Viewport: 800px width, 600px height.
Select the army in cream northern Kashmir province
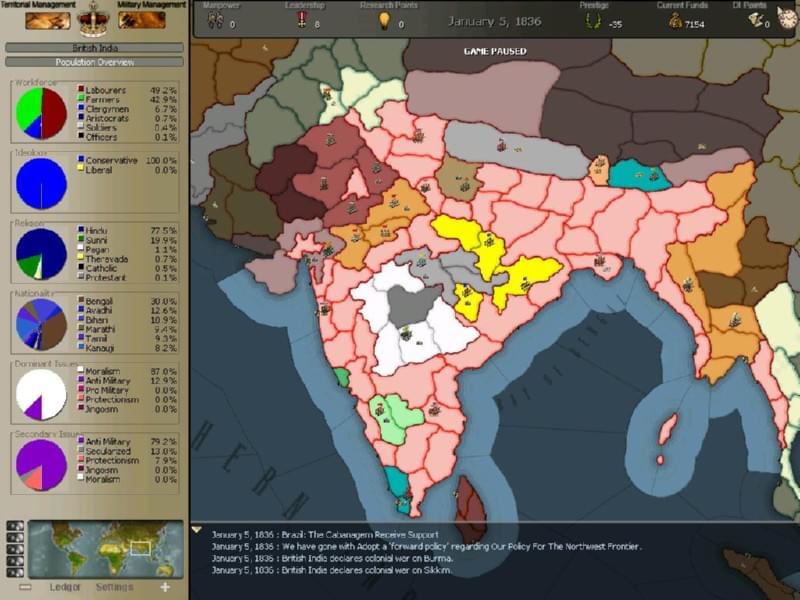click(x=327, y=95)
